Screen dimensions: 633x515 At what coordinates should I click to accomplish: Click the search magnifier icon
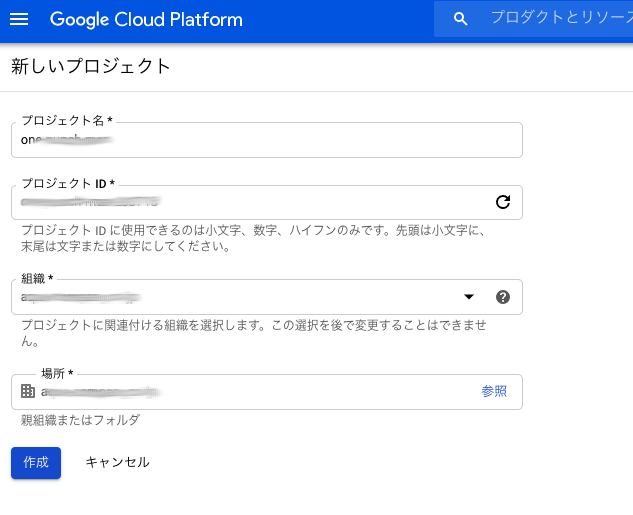(x=460, y=19)
